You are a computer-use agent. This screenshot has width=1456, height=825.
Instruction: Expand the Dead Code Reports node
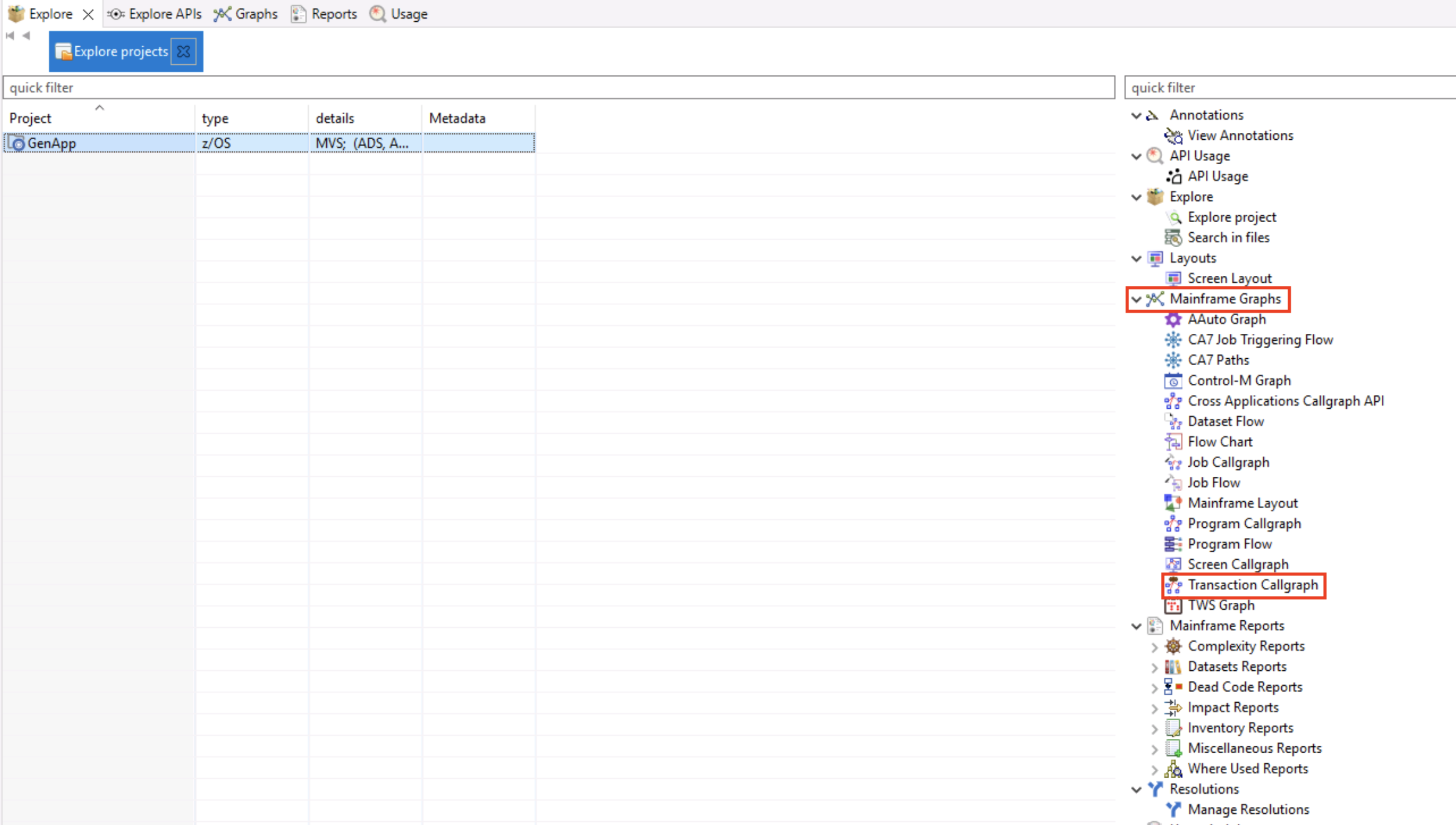click(x=1154, y=688)
